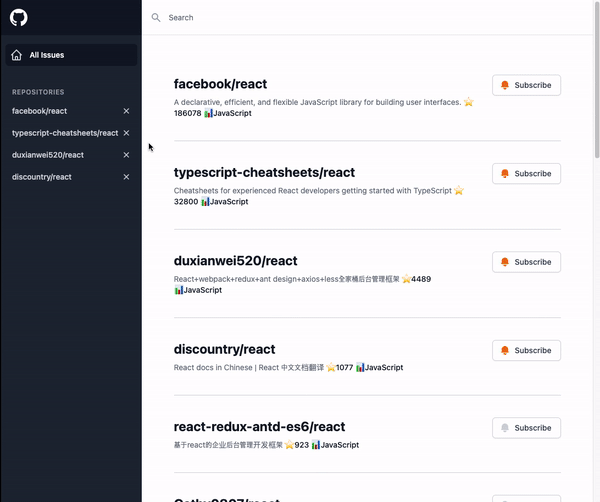Viewport: 600px width, 502px height.
Task: Subscribe to react-redux-antd-es6/react
Action: [x=527, y=428]
